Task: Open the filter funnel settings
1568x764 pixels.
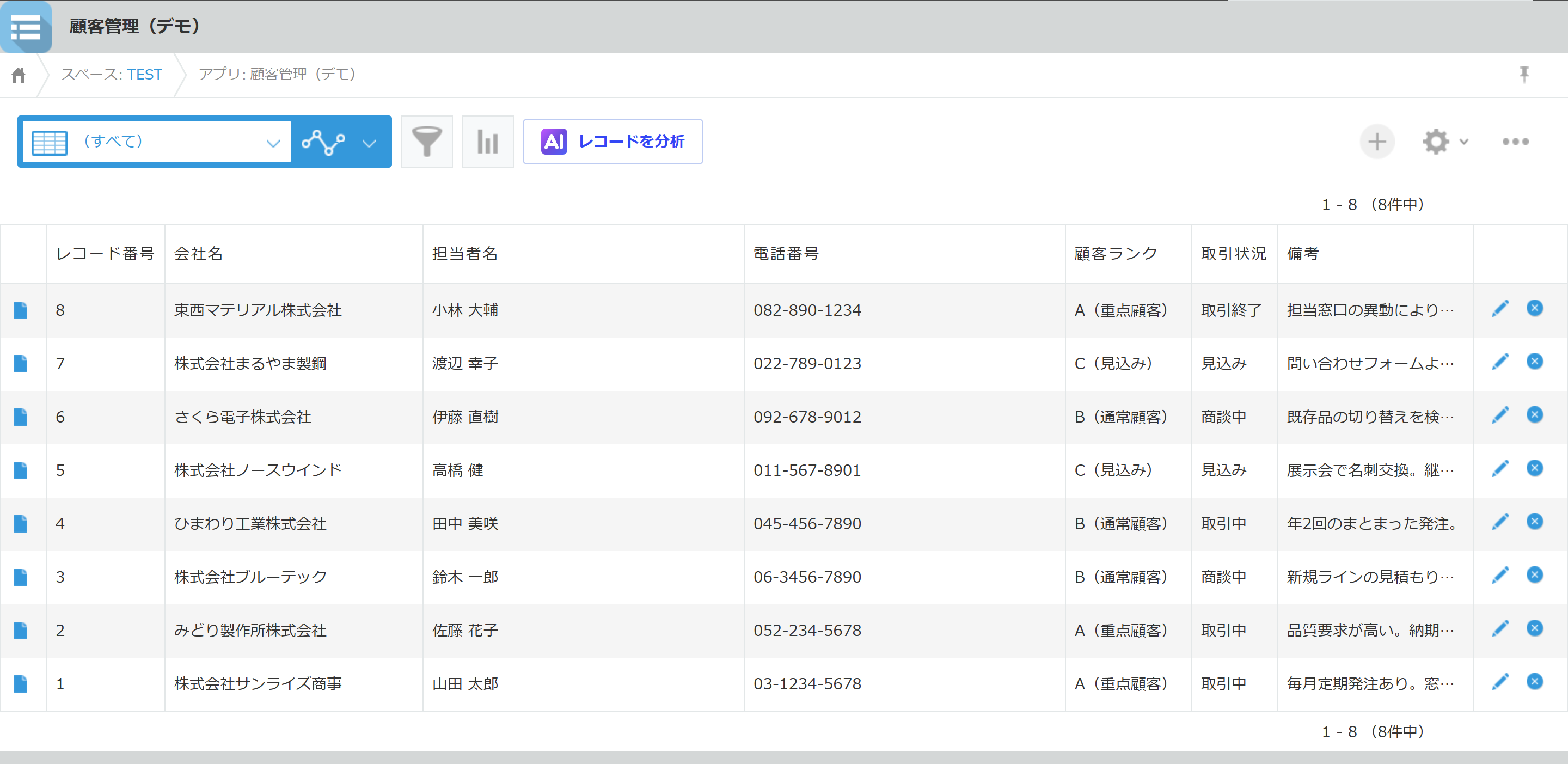Action: [427, 141]
